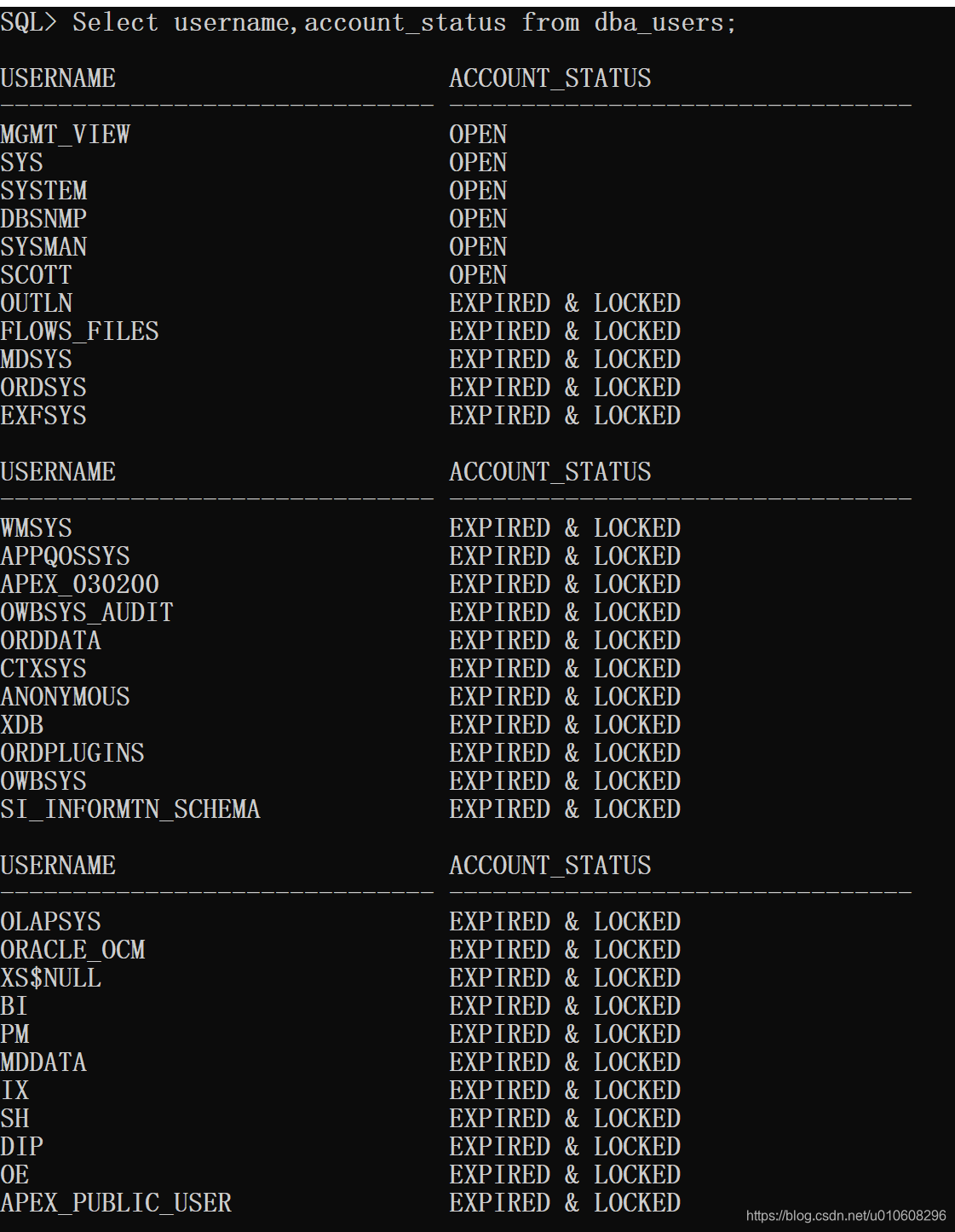Select the MDDATA username
This screenshot has height=1232, width=955.
[43, 1062]
